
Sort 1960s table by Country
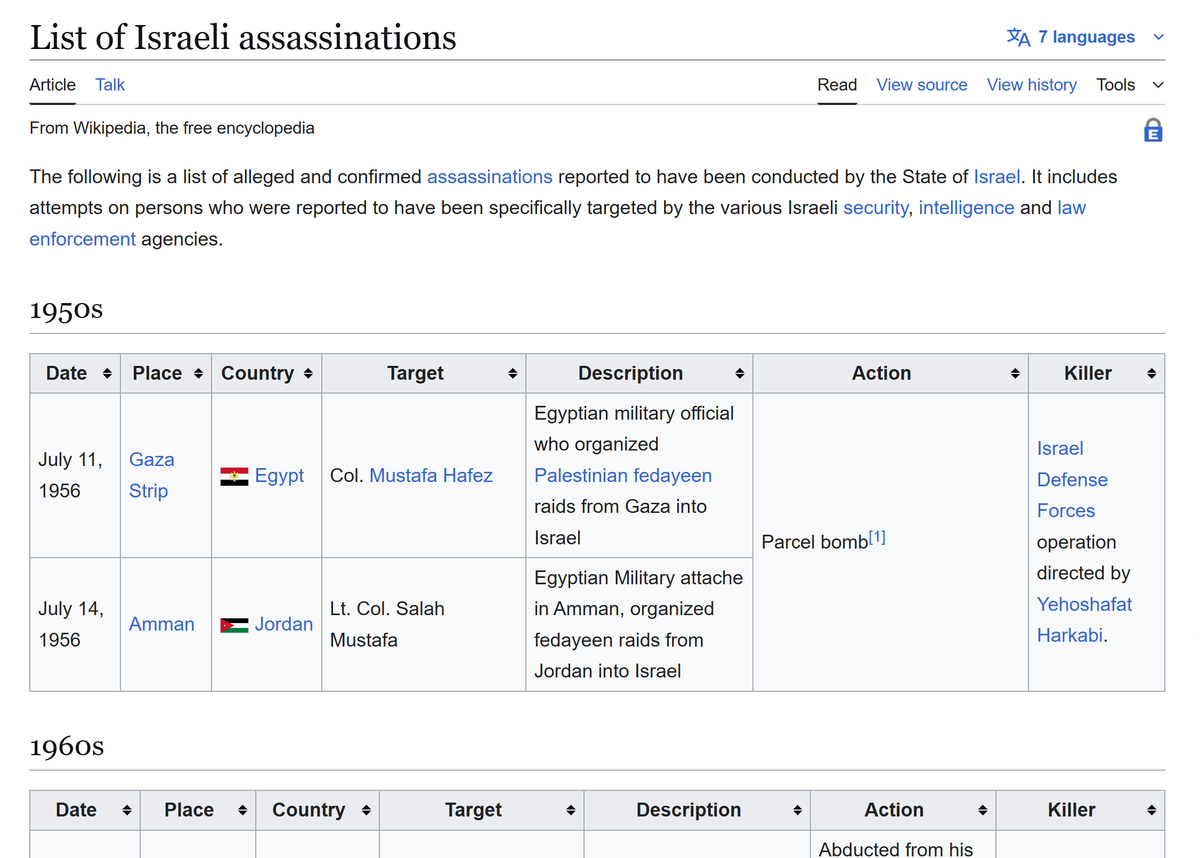coord(366,811)
